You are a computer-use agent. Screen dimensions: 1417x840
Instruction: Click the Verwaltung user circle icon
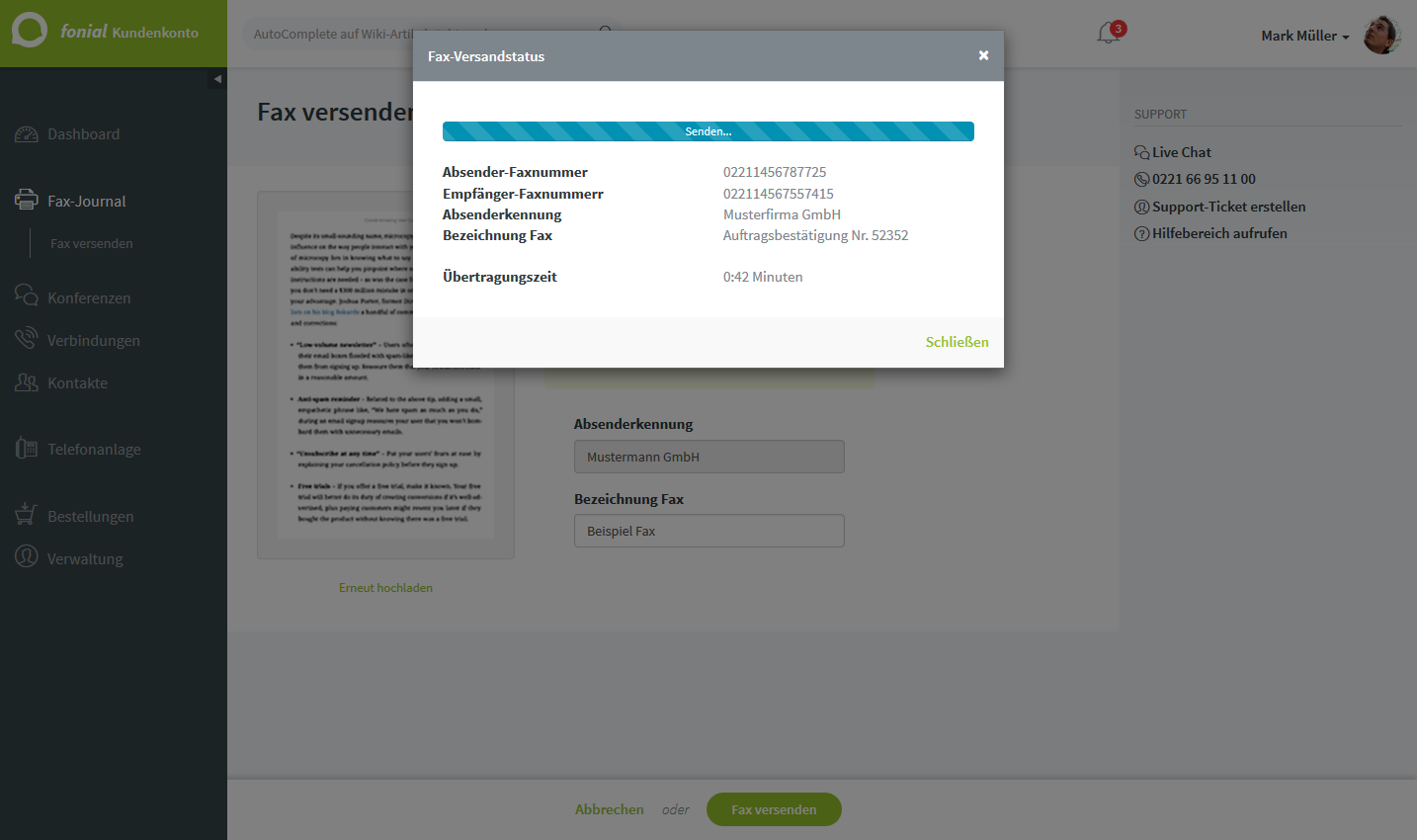[x=27, y=557]
